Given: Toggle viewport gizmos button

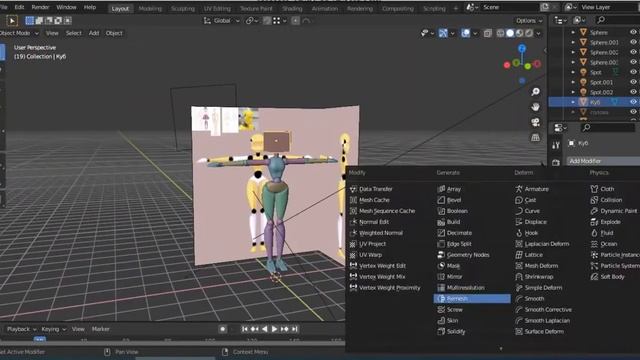Looking at the screenshot, I should [x=443, y=33].
